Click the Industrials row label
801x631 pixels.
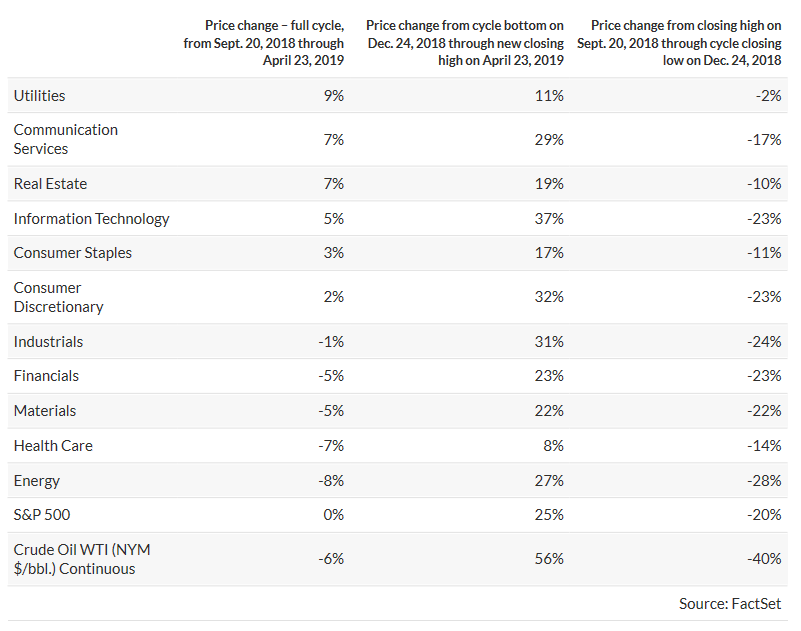point(48,342)
